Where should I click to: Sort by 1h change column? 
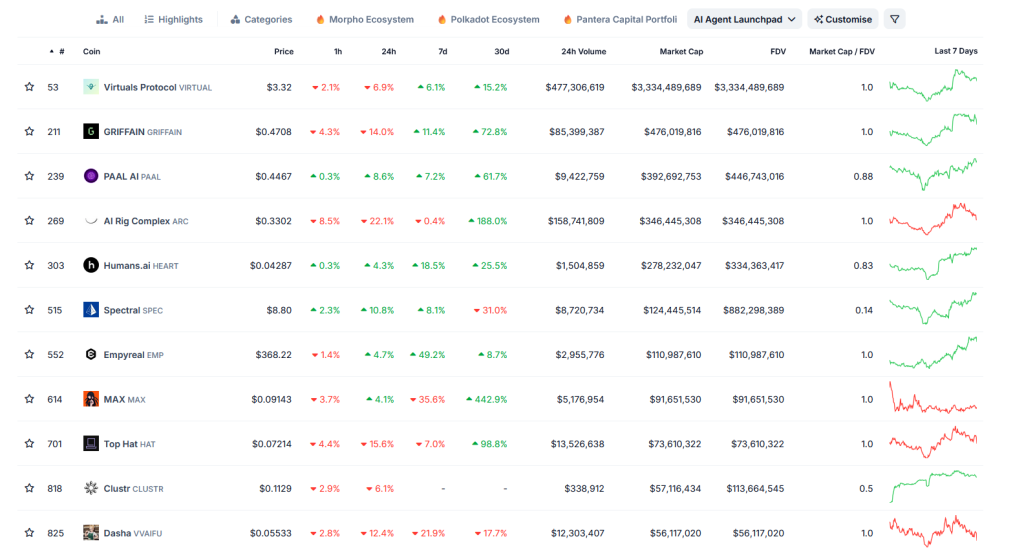pos(338,52)
